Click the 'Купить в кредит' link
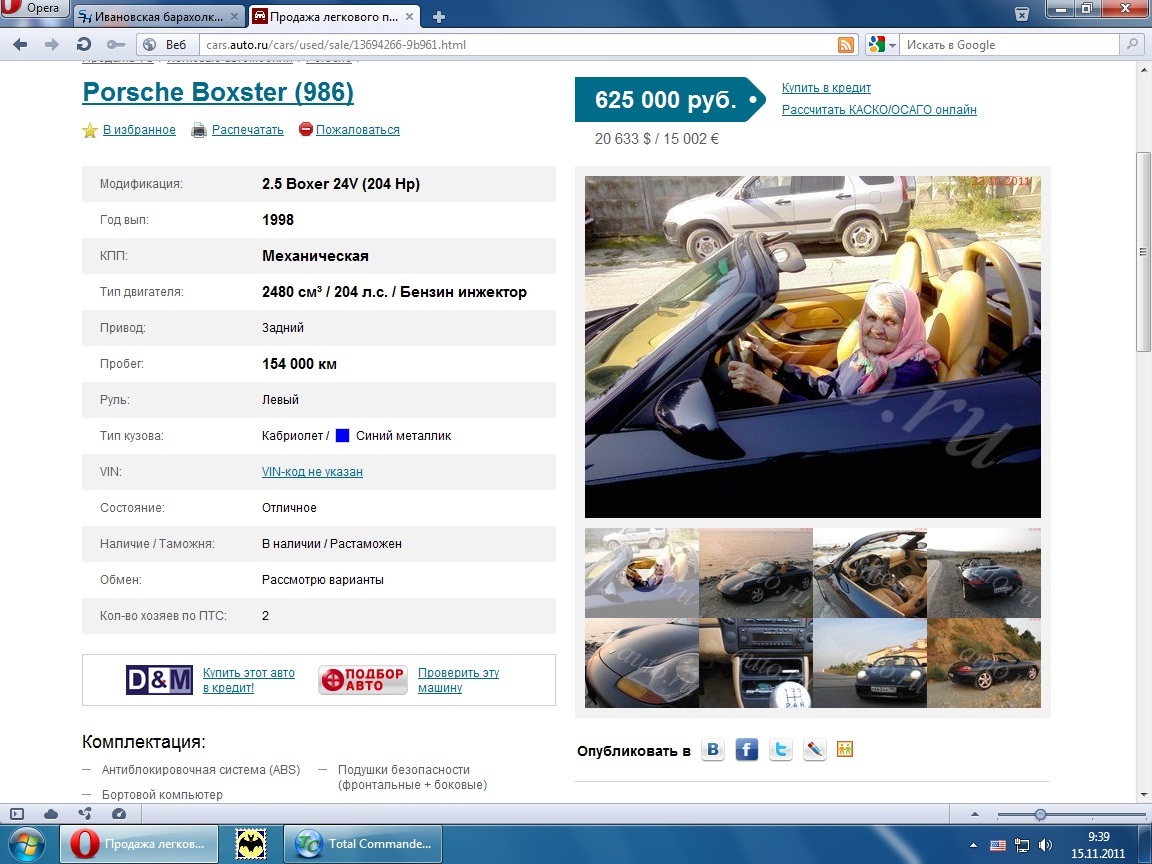This screenshot has height=864, width=1152. 826,88
